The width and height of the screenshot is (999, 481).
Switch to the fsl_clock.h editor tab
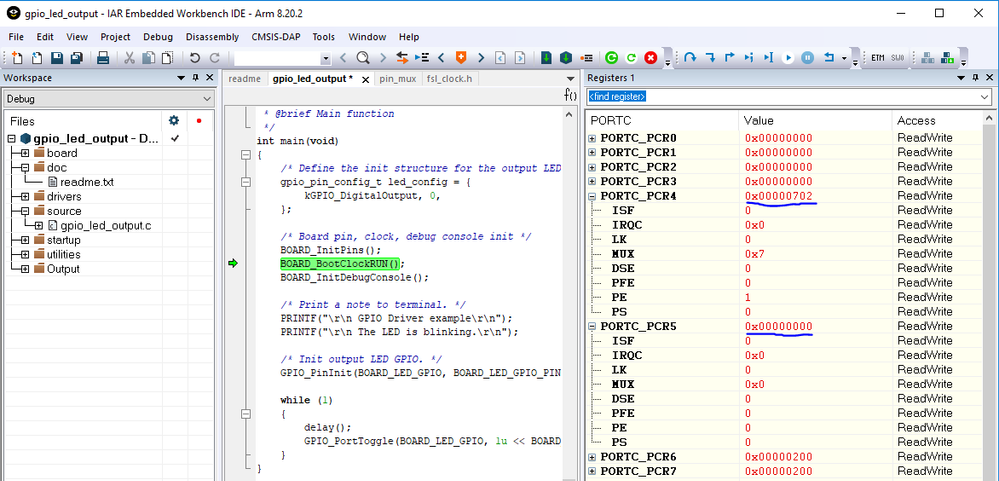[x=449, y=78]
